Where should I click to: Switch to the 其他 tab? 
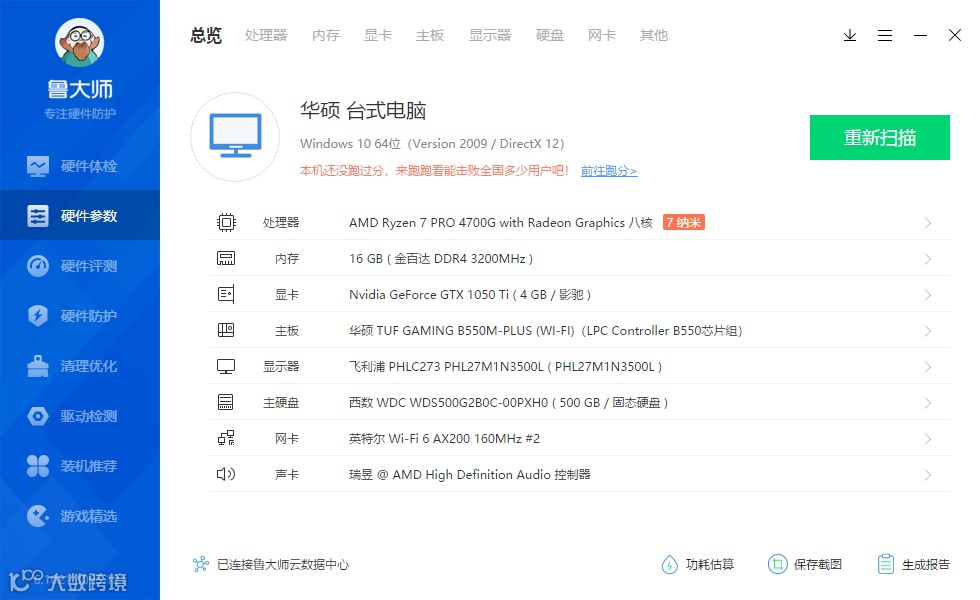tap(654, 36)
